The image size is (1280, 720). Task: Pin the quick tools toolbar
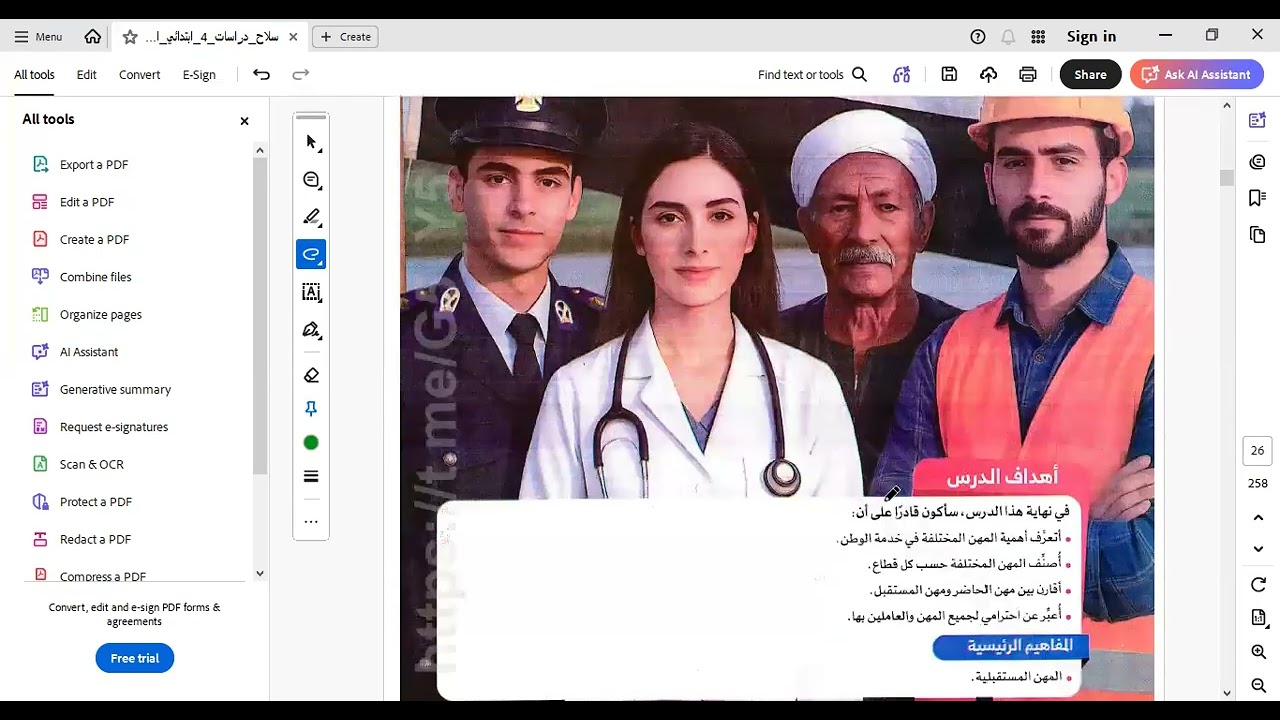tap(311, 409)
